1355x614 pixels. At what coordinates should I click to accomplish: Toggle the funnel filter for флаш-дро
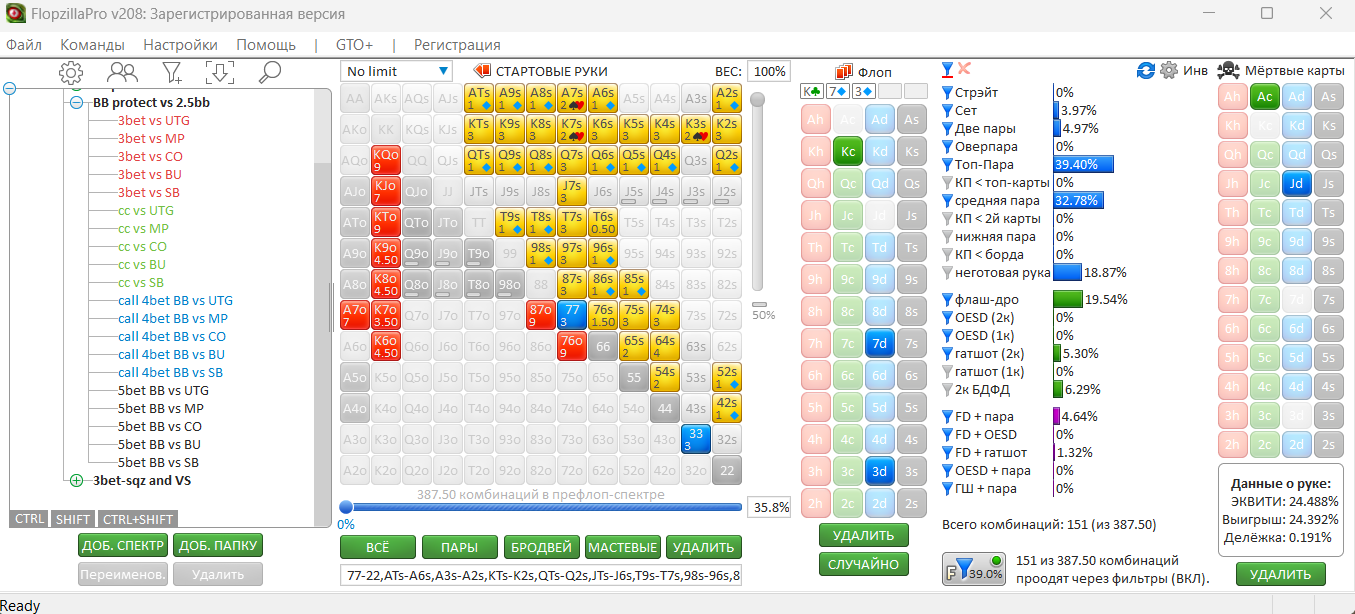click(x=948, y=299)
